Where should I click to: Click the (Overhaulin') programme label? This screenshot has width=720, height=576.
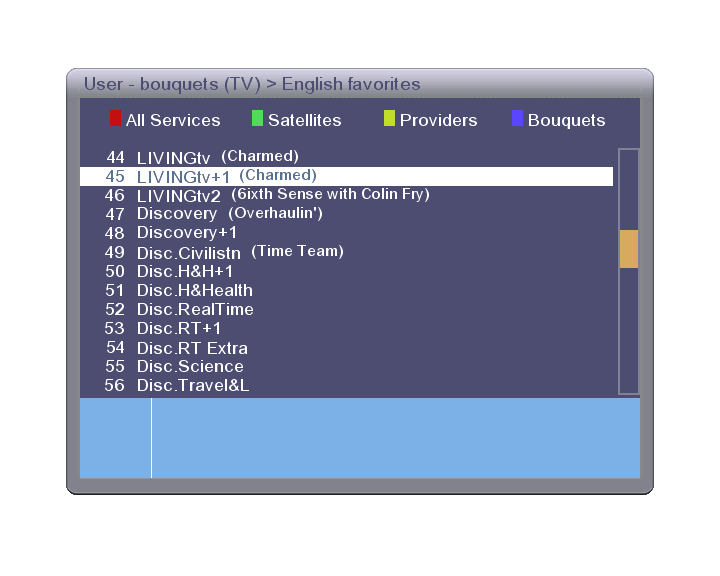276,213
